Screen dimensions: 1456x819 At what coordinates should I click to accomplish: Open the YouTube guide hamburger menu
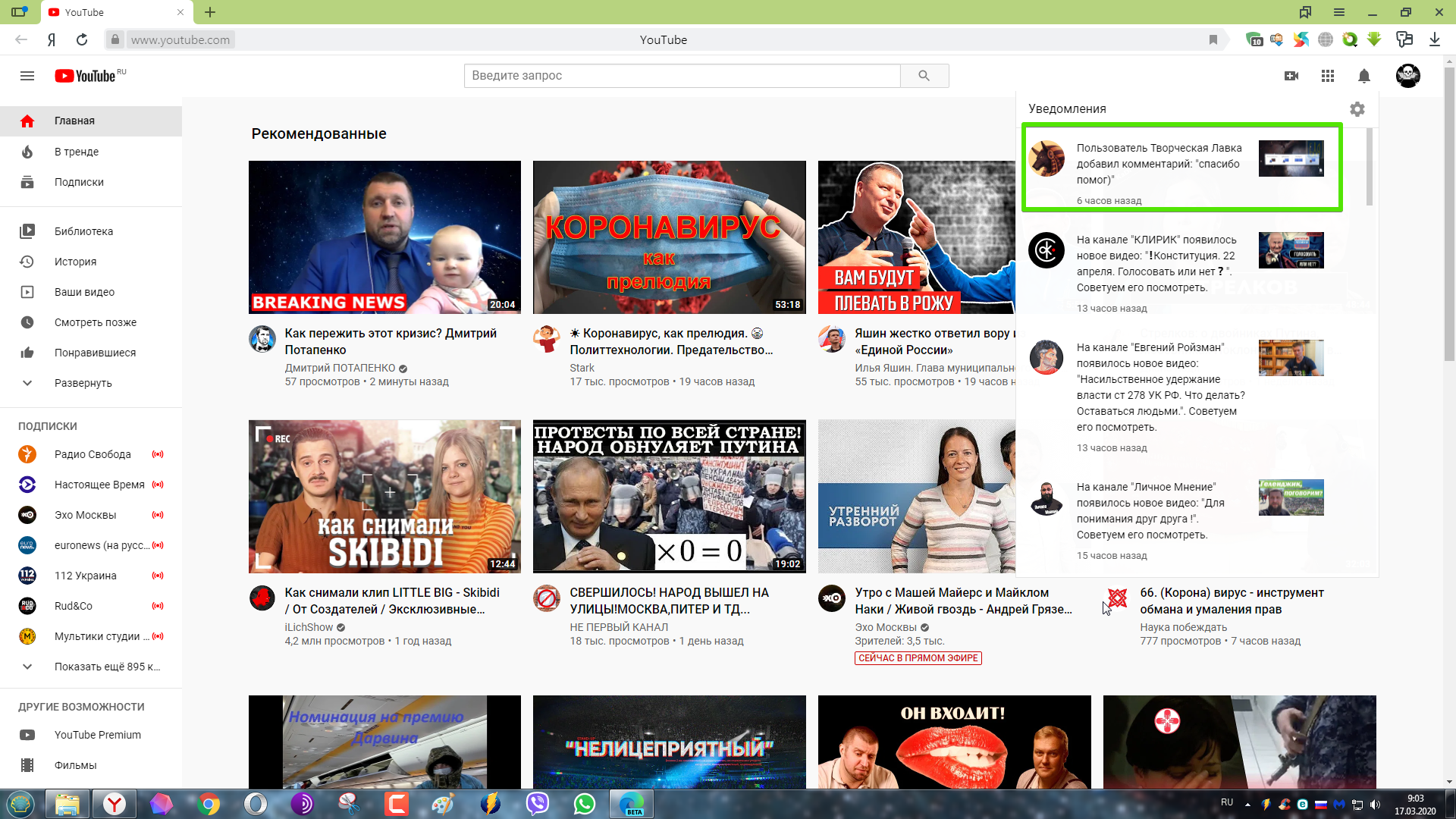[27, 76]
